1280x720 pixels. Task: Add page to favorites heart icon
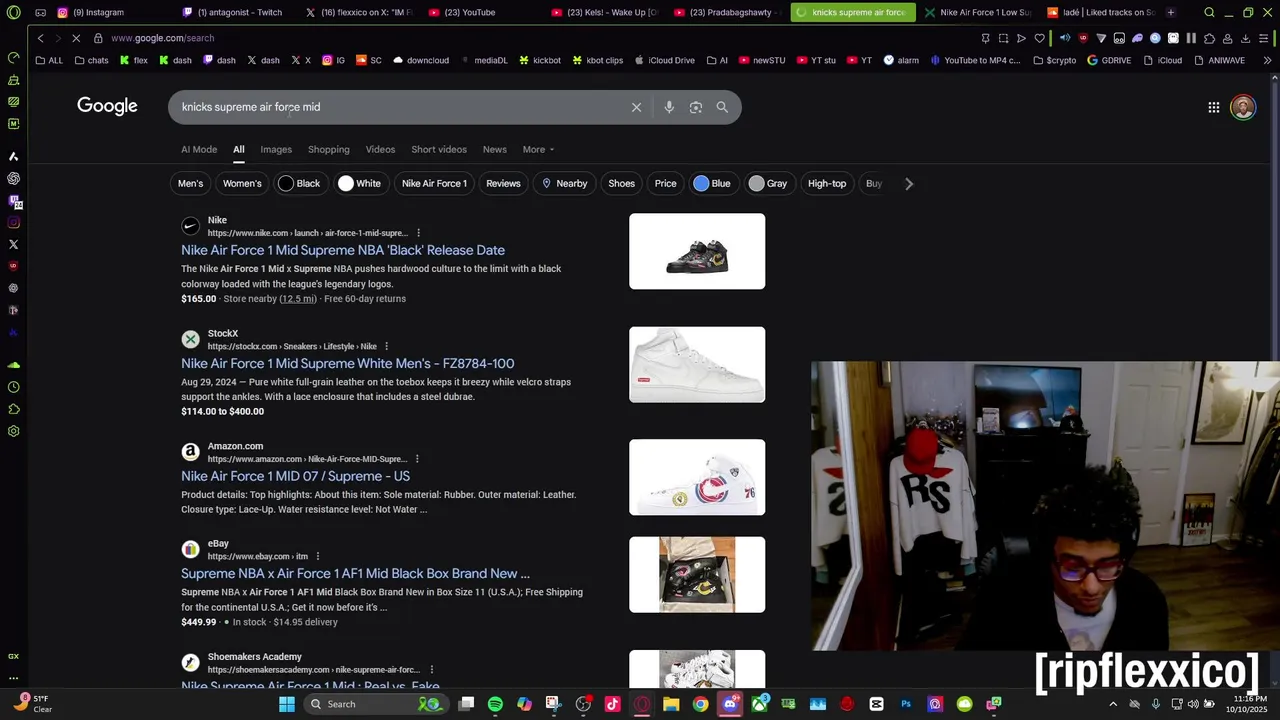pyautogui.click(x=1039, y=38)
